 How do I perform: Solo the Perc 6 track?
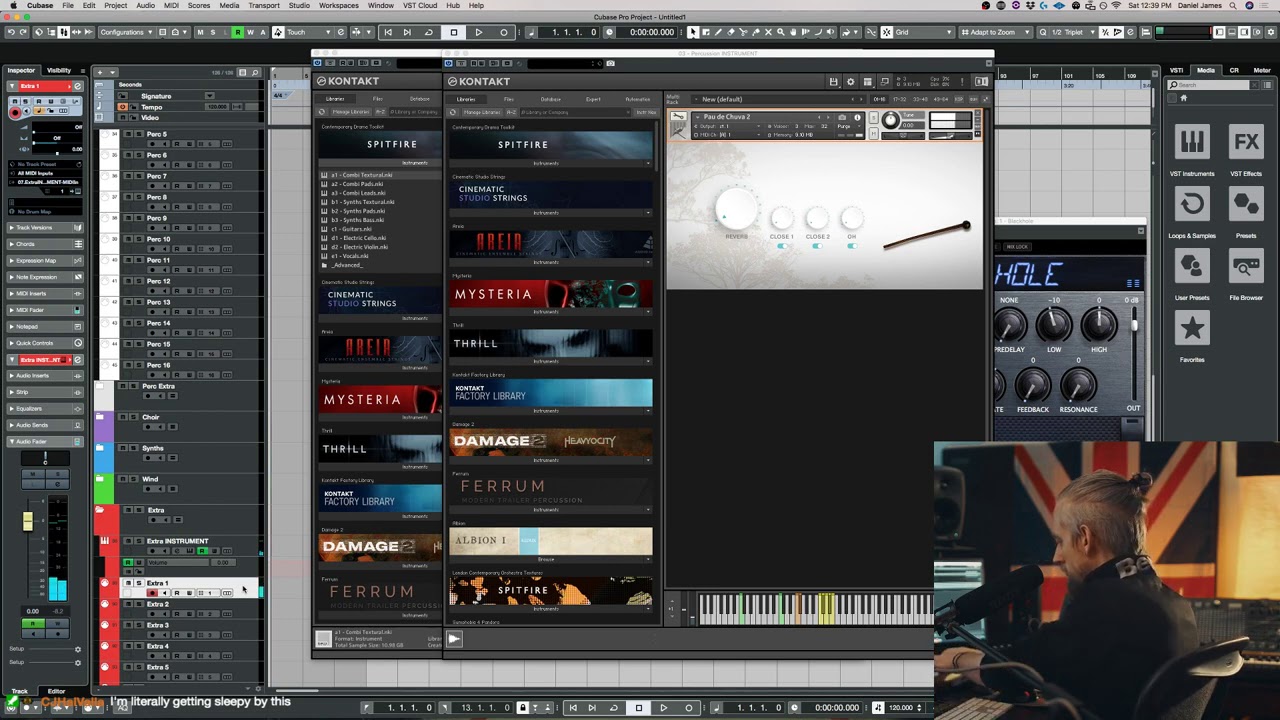[x=139, y=155]
